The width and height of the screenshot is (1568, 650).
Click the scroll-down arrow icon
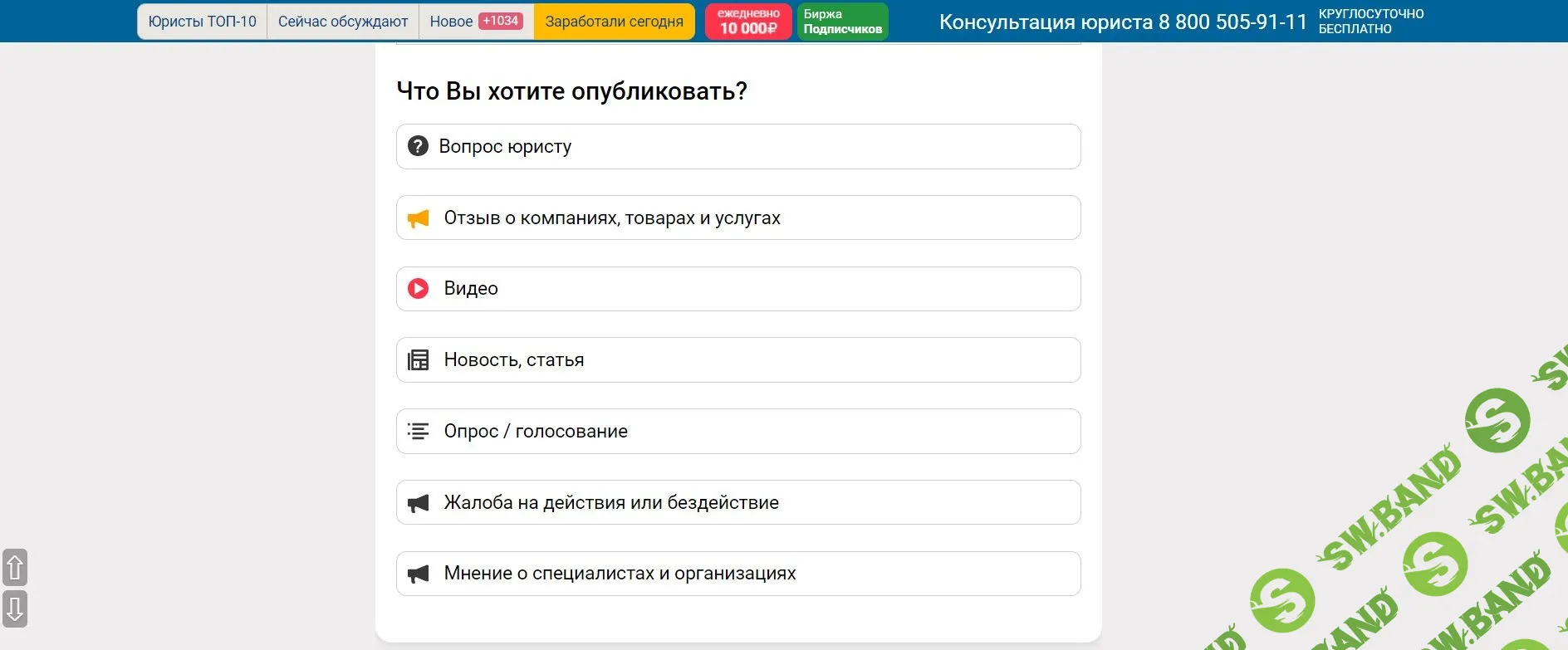click(x=15, y=608)
